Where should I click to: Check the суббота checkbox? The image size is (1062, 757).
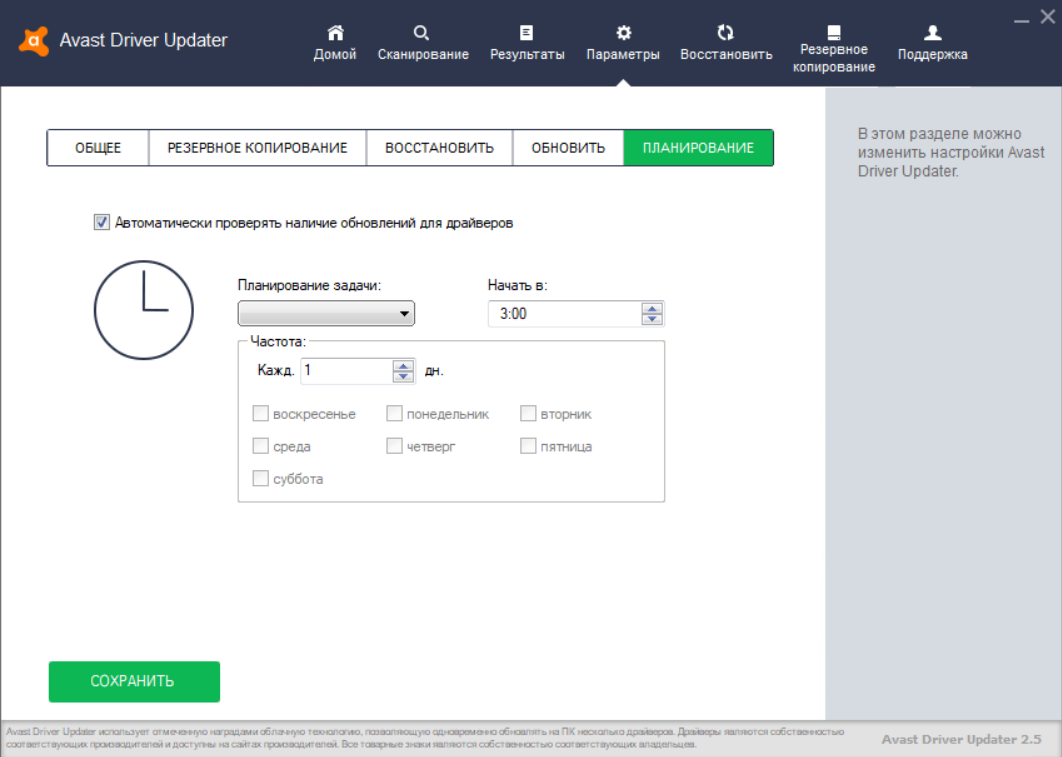point(261,478)
